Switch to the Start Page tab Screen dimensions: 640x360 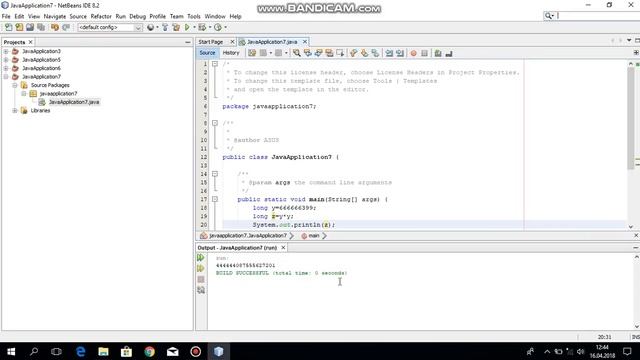click(211, 42)
